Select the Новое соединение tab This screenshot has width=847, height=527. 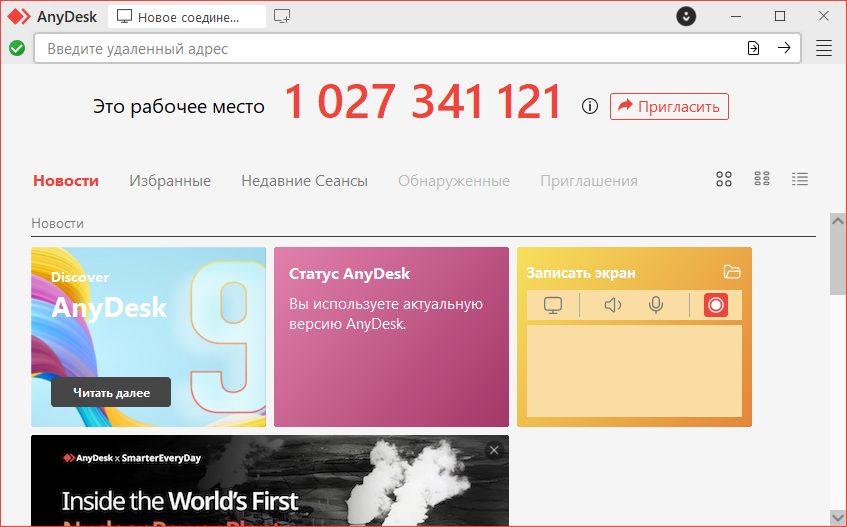point(187,17)
